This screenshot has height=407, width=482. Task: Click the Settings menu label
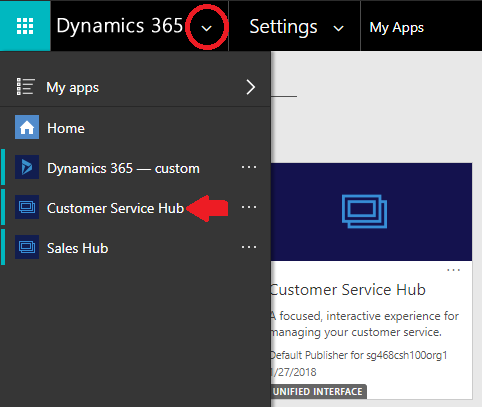pyautogui.click(x=283, y=27)
